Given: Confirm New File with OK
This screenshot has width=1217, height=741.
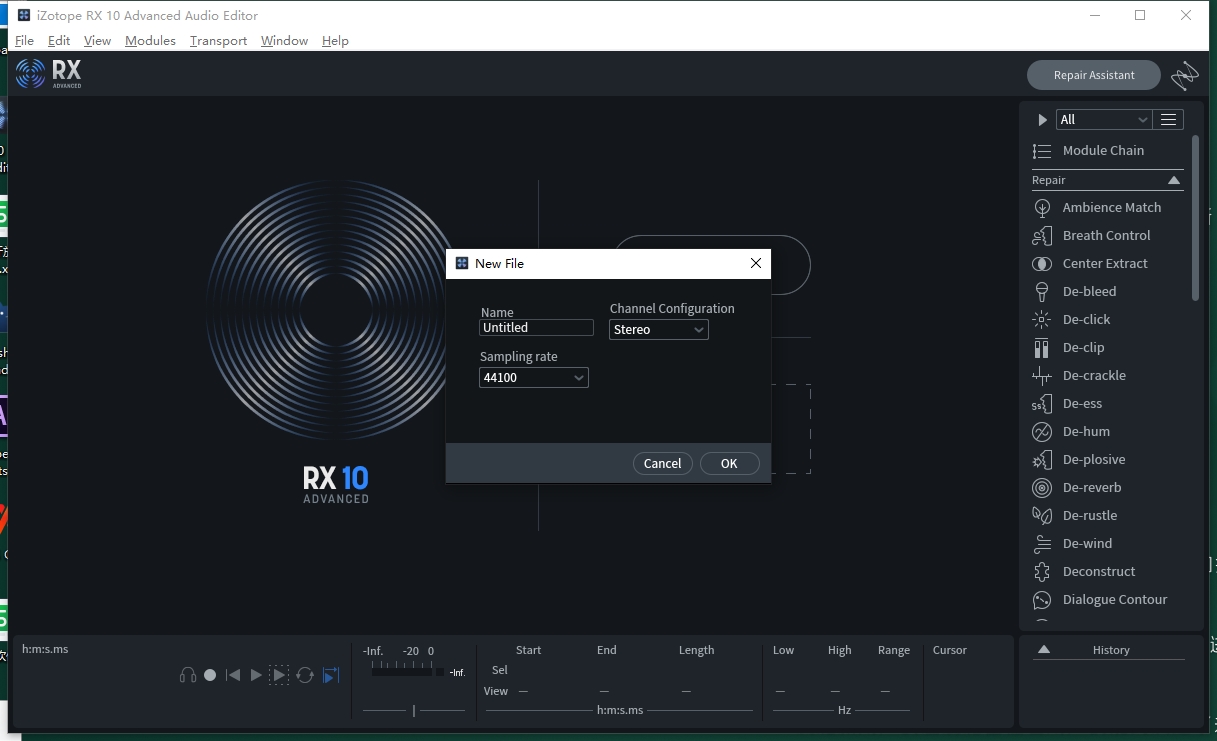Looking at the screenshot, I should 729,463.
